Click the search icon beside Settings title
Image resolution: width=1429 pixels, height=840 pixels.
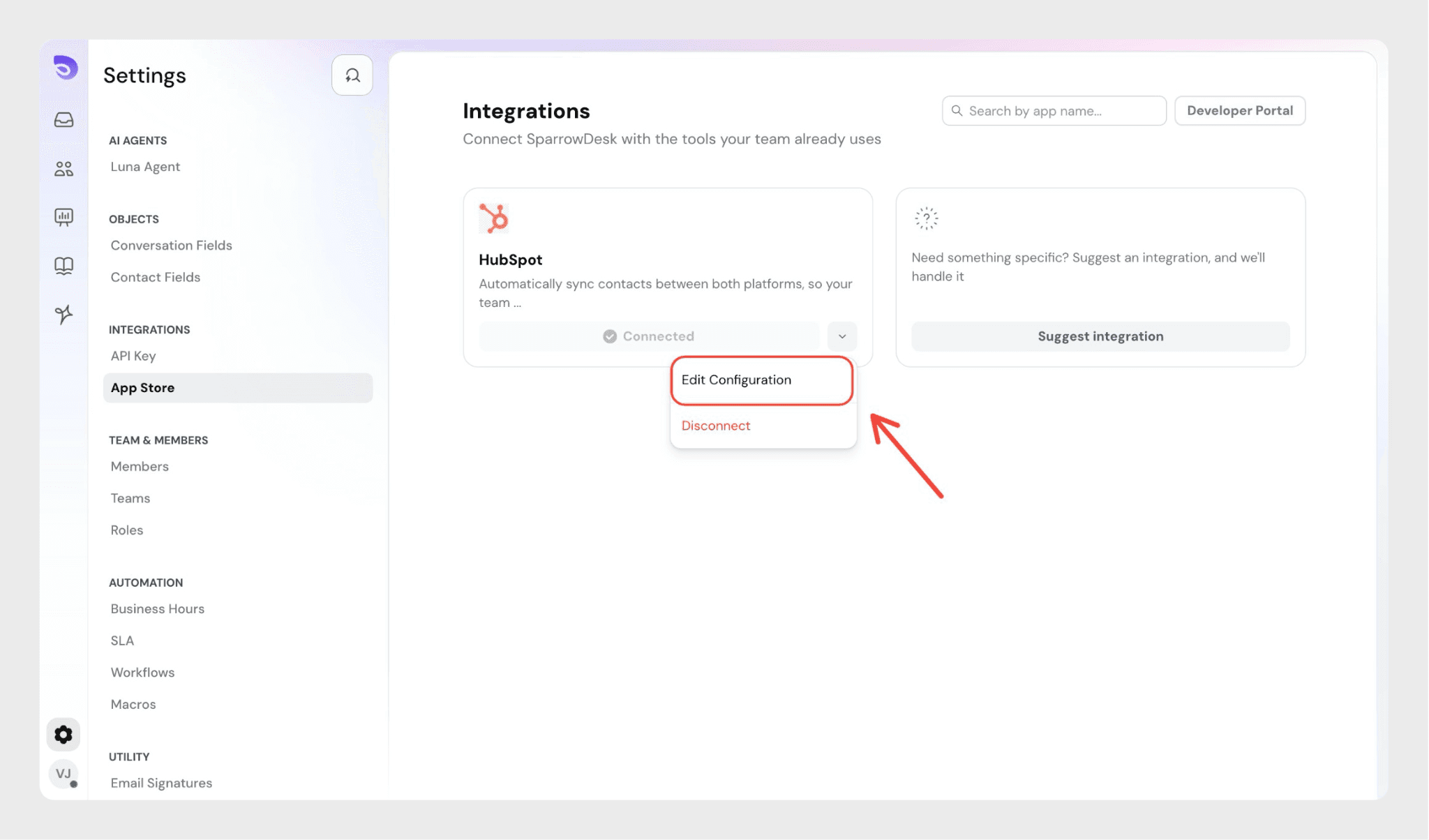352,75
